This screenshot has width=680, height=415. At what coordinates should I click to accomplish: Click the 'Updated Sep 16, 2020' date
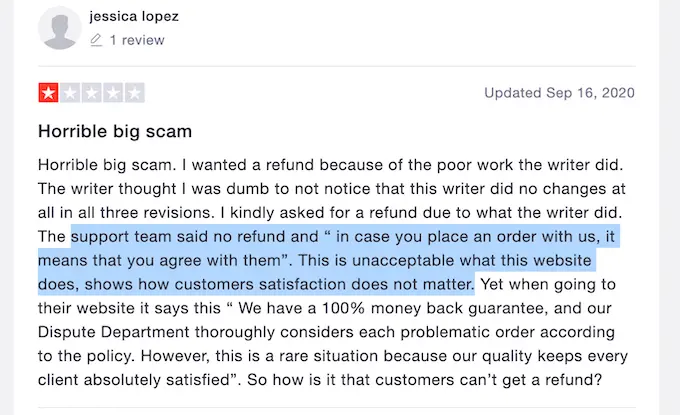point(559,93)
